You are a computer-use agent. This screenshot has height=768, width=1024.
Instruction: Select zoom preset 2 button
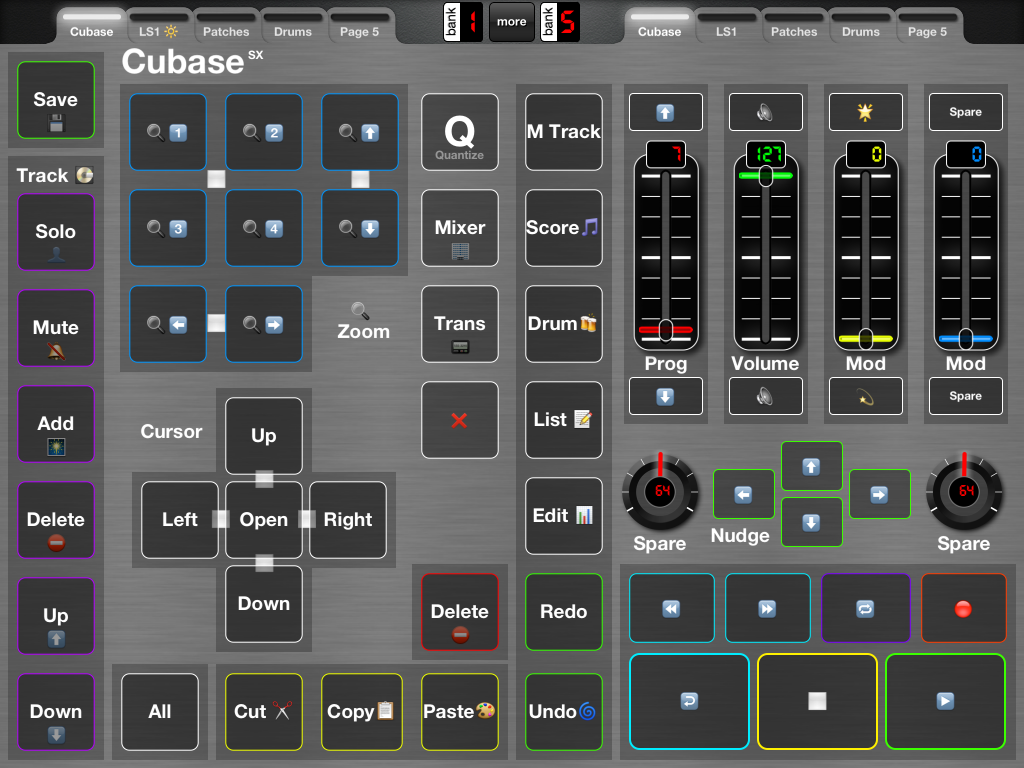264,132
